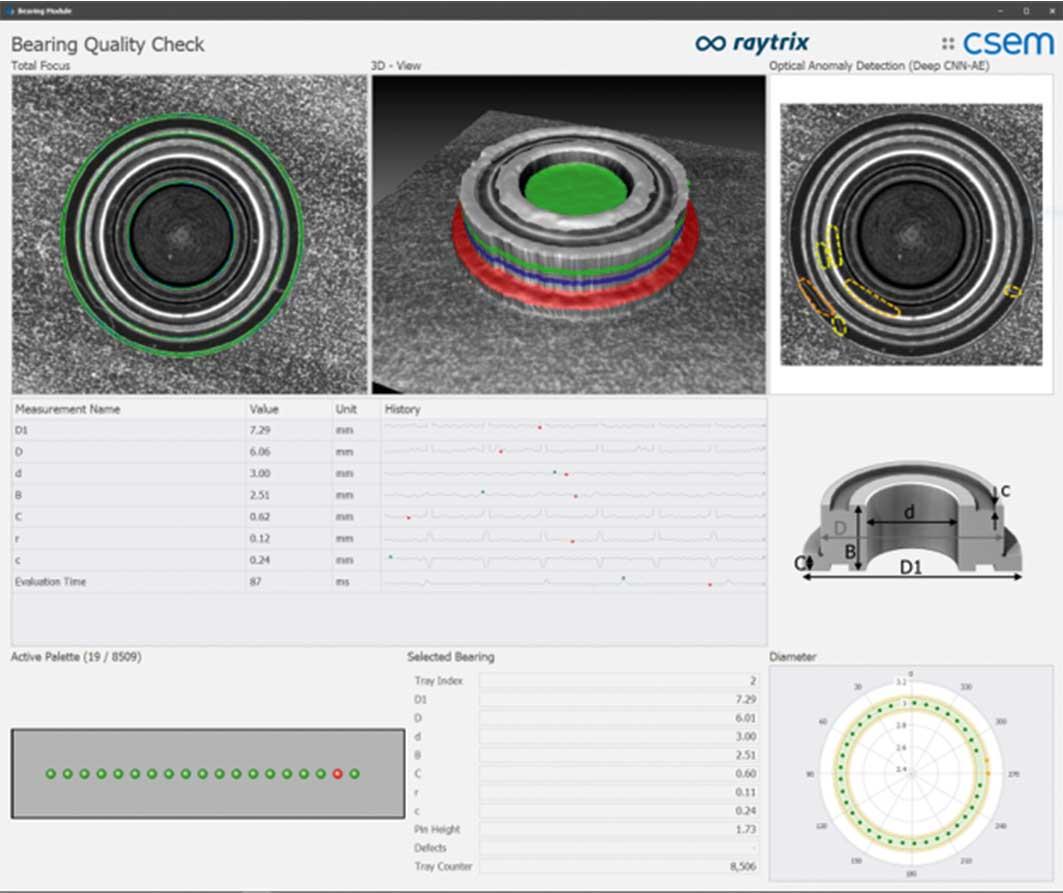
Task: Click the Measurement Name column header
Action: pyautogui.click(x=68, y=410)
